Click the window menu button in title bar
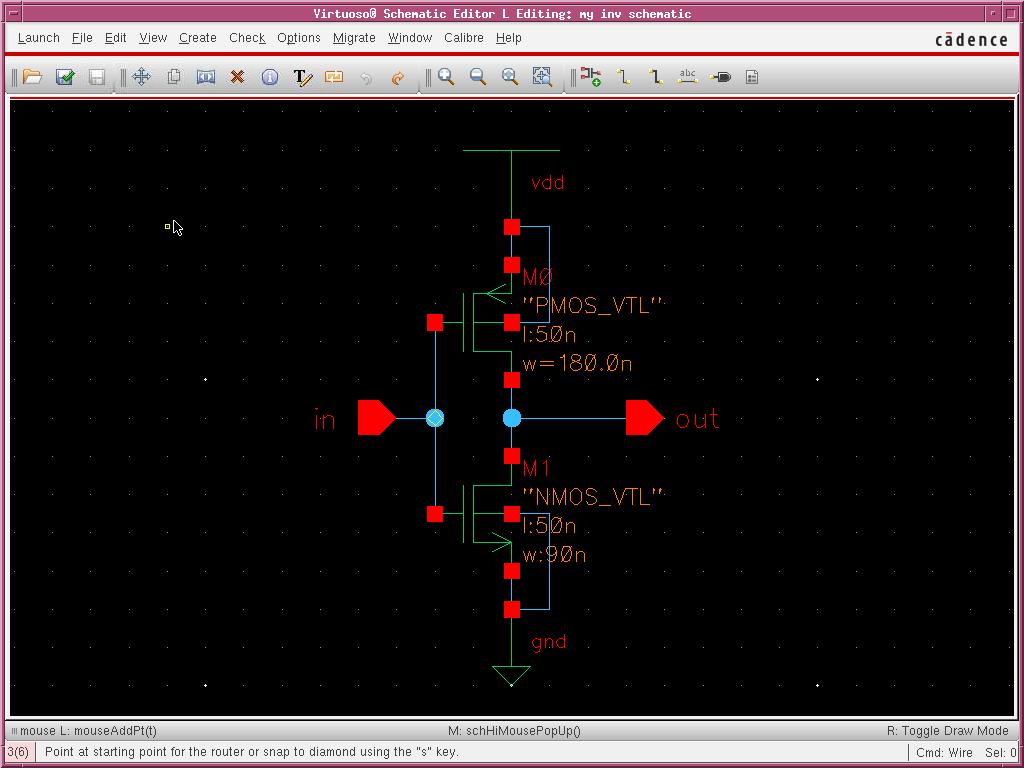The height and width of the screenshot is (768, 1024). (11, 13)
